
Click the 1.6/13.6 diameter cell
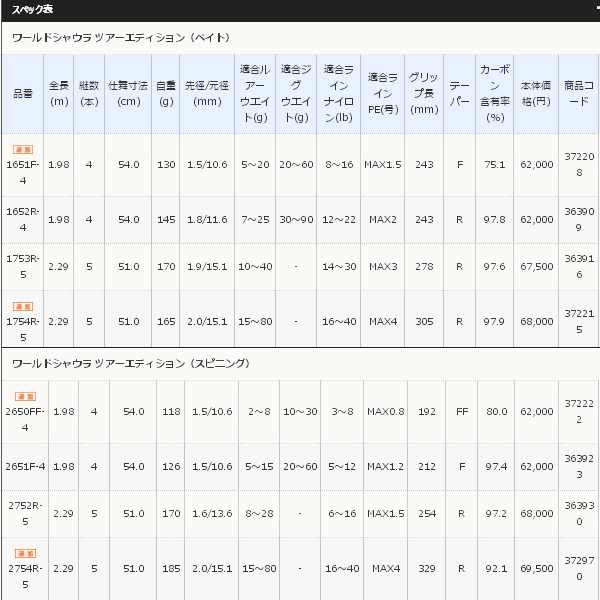[x=212, y=513]
